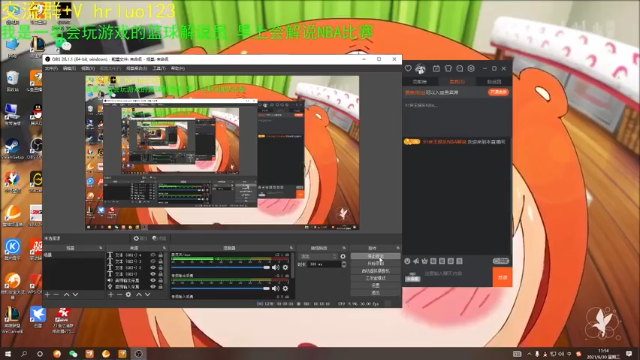The height and width of the screenshot is (360, 640).
Task: Click the scene transition properties gear icon
Action: tap(343, 256)
